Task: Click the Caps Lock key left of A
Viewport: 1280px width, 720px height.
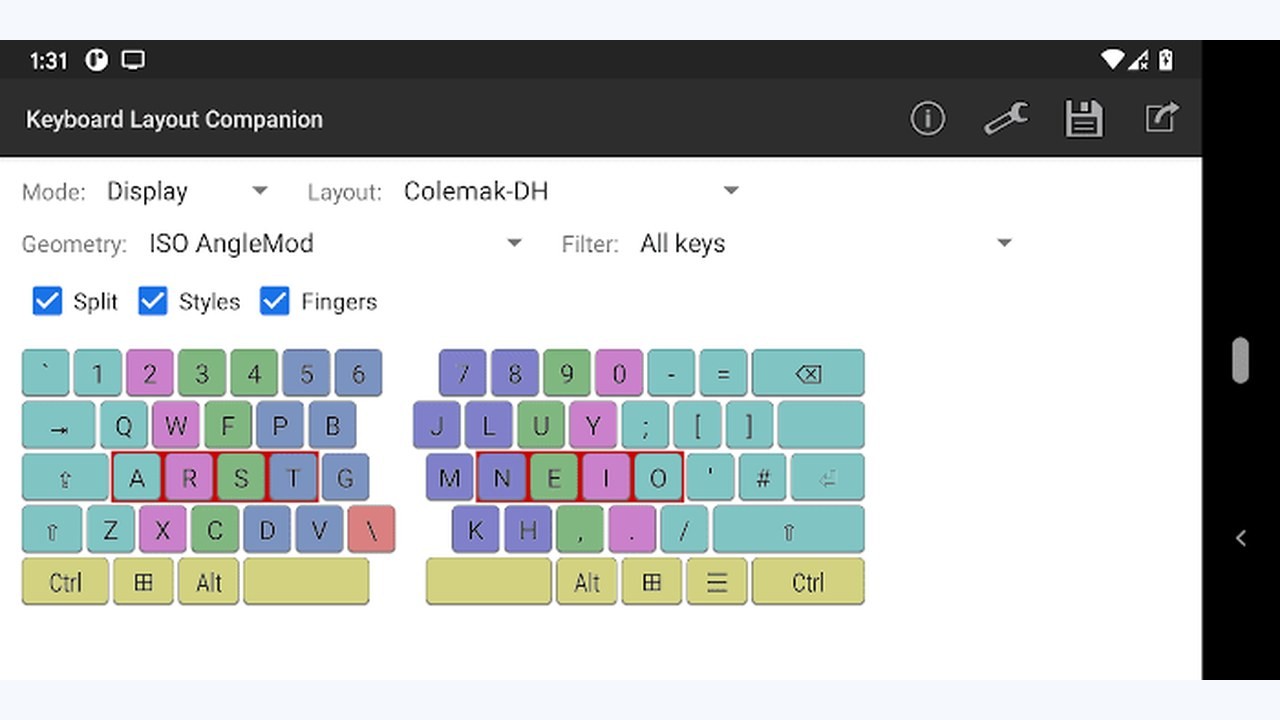Action: [65, 478]
